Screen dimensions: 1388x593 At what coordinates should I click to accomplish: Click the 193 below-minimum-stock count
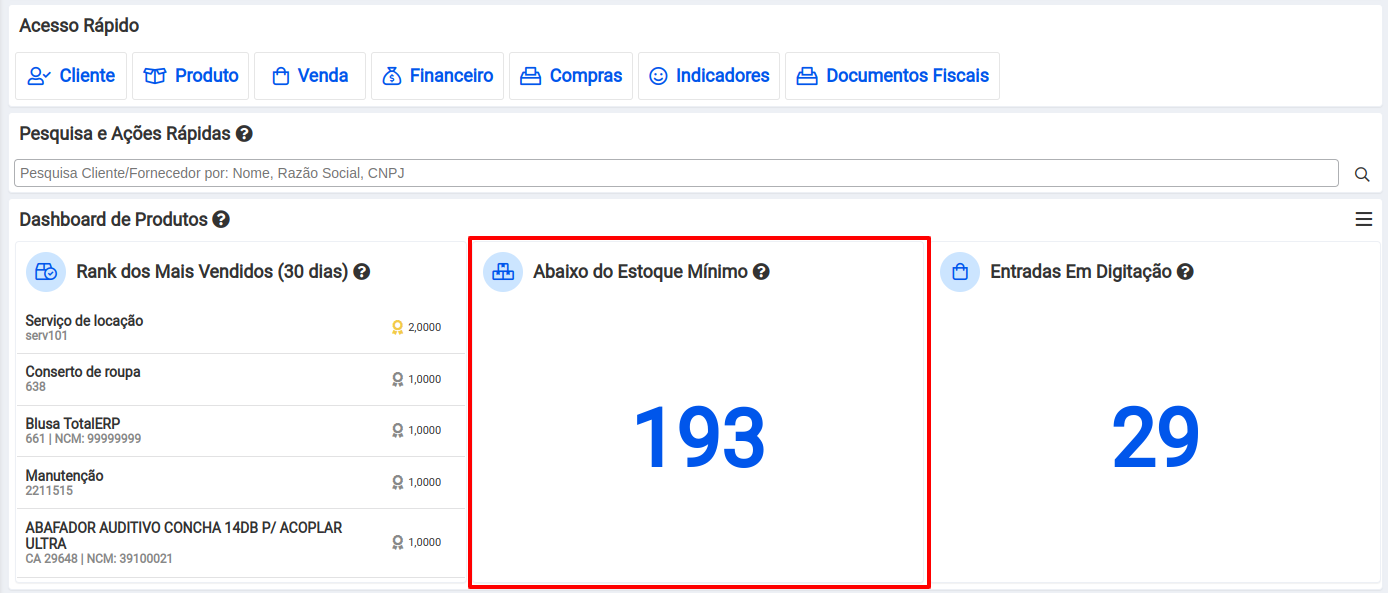pyautogui.click(x=700, y=438)
